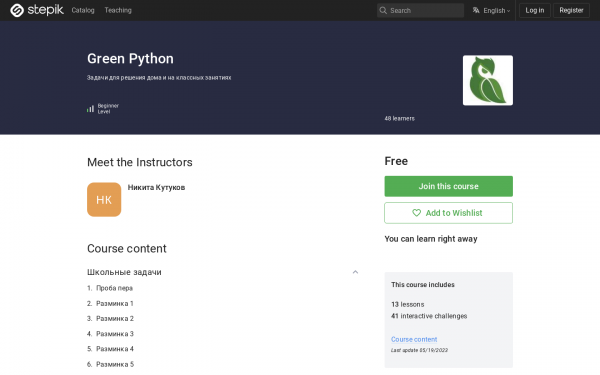Click the Log in button
The height and width of the screenshot is (375, 600).
[535, 10]
